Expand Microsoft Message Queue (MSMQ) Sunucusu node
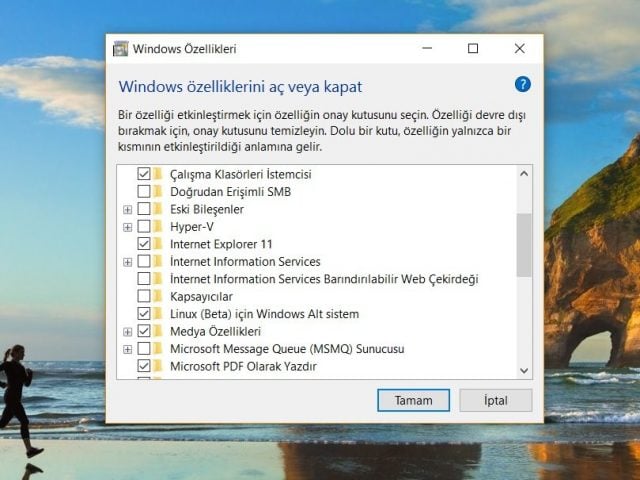 [127, 349]
